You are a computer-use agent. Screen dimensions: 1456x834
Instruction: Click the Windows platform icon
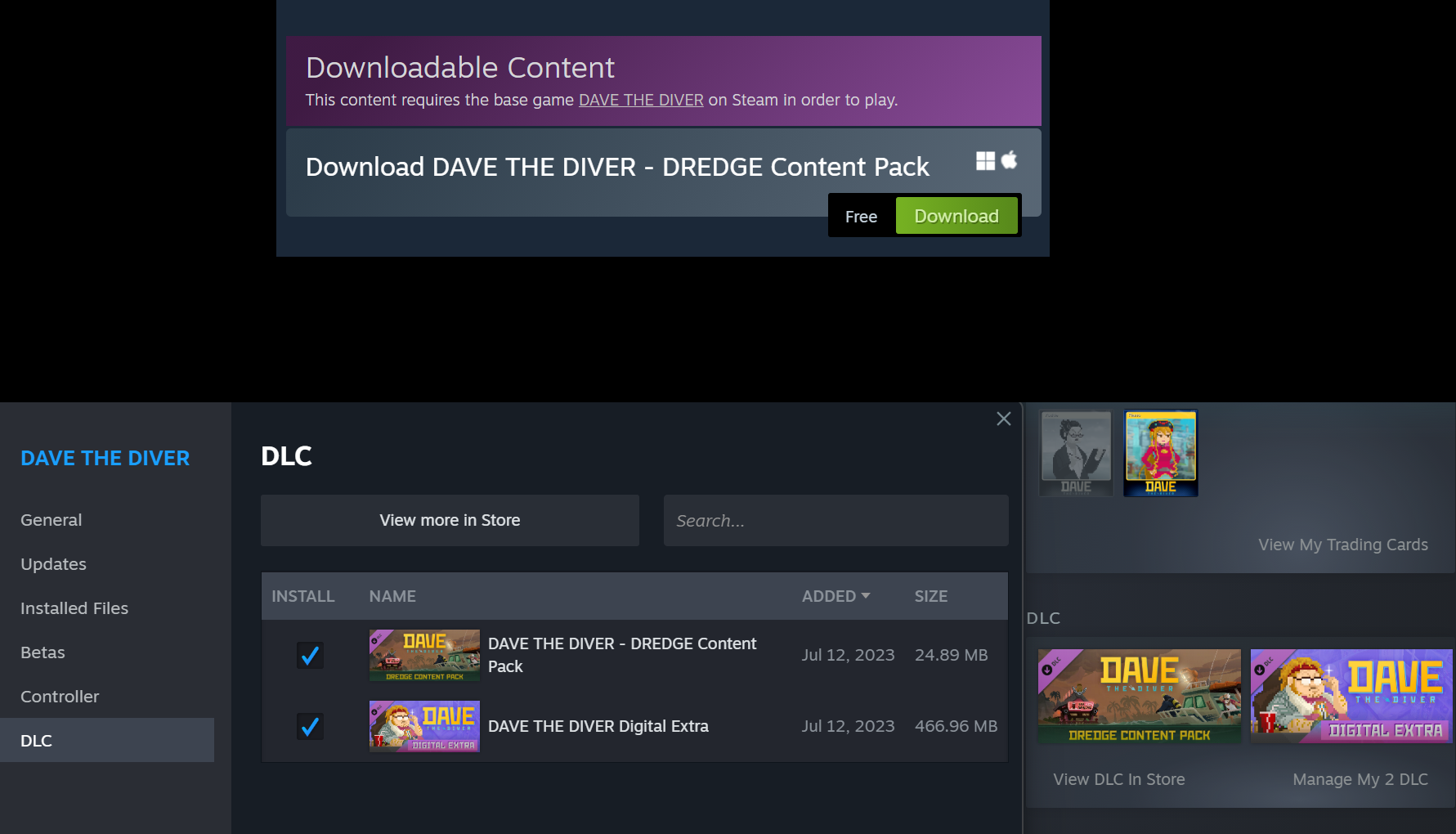click(985, 161)
